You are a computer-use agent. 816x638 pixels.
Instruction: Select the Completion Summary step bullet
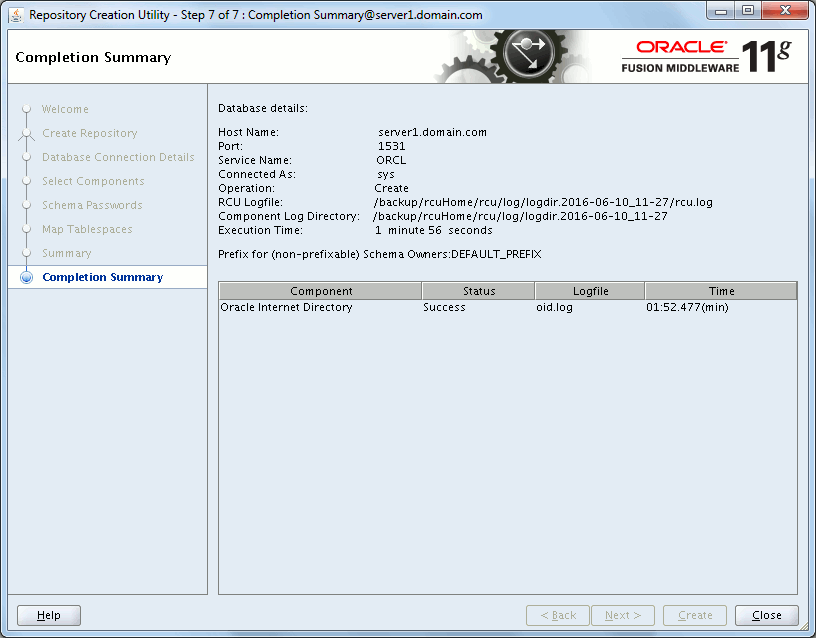27,277
